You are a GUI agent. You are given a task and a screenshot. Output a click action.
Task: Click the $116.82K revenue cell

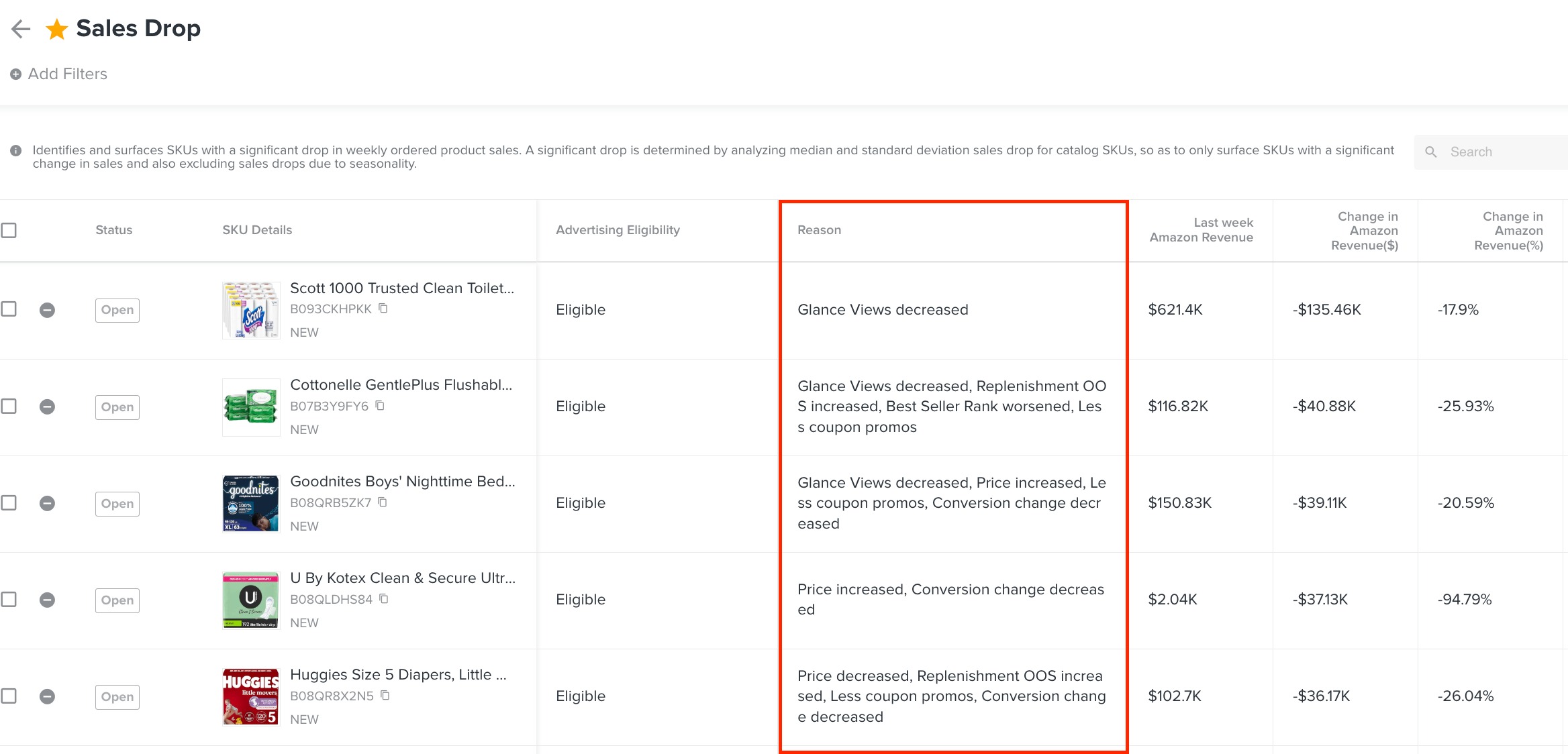click(x=1178, y=407)
